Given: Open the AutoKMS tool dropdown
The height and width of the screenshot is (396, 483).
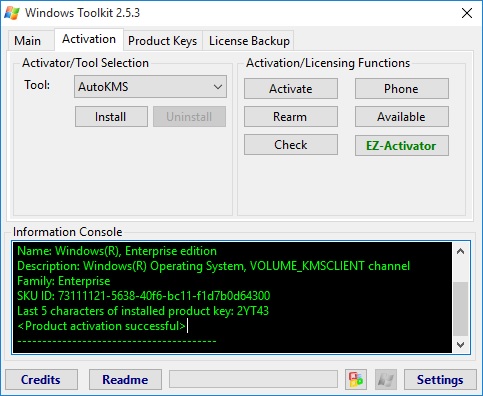Looking at the screenshot, I should point(150,87).
